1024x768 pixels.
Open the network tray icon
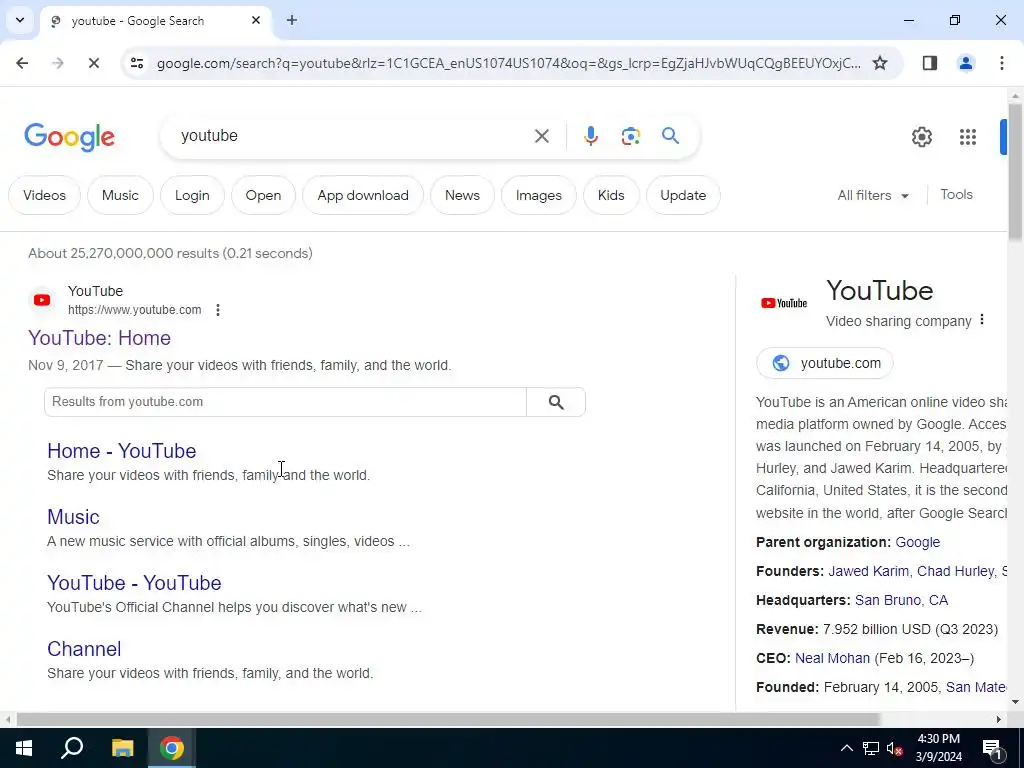(x=871, y=748)
